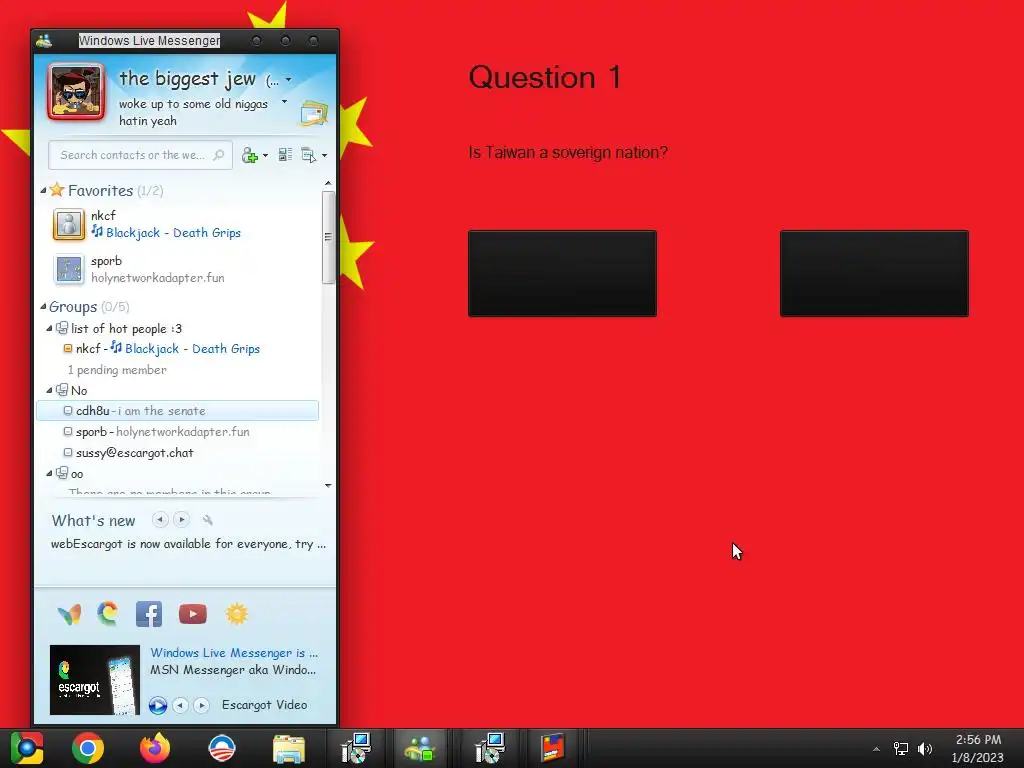Open Blackjack - Death Grips link under Favorites nkcf

click(x=173, y=233)
